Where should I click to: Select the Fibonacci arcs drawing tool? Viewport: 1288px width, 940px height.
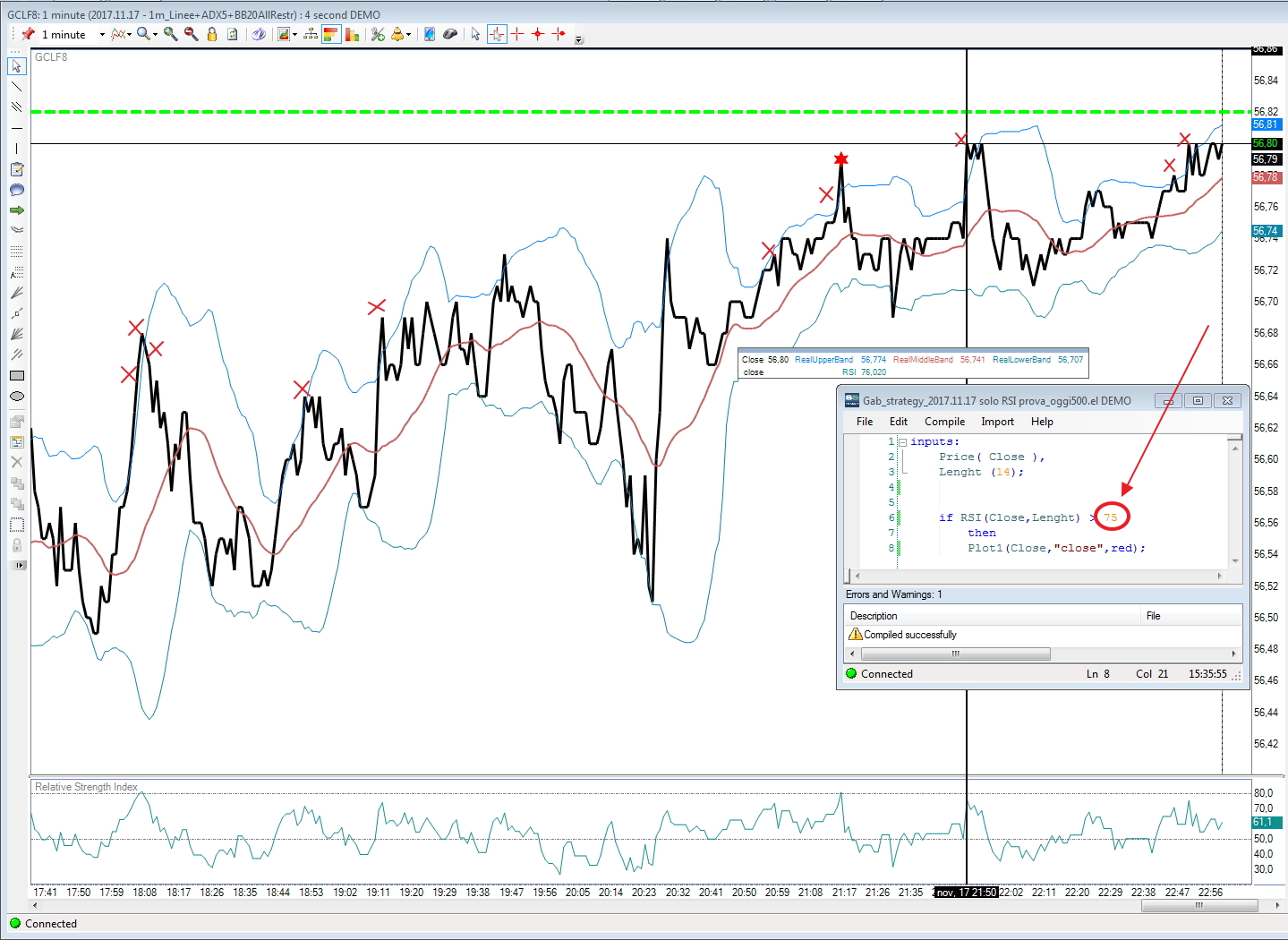click(16, 229)
